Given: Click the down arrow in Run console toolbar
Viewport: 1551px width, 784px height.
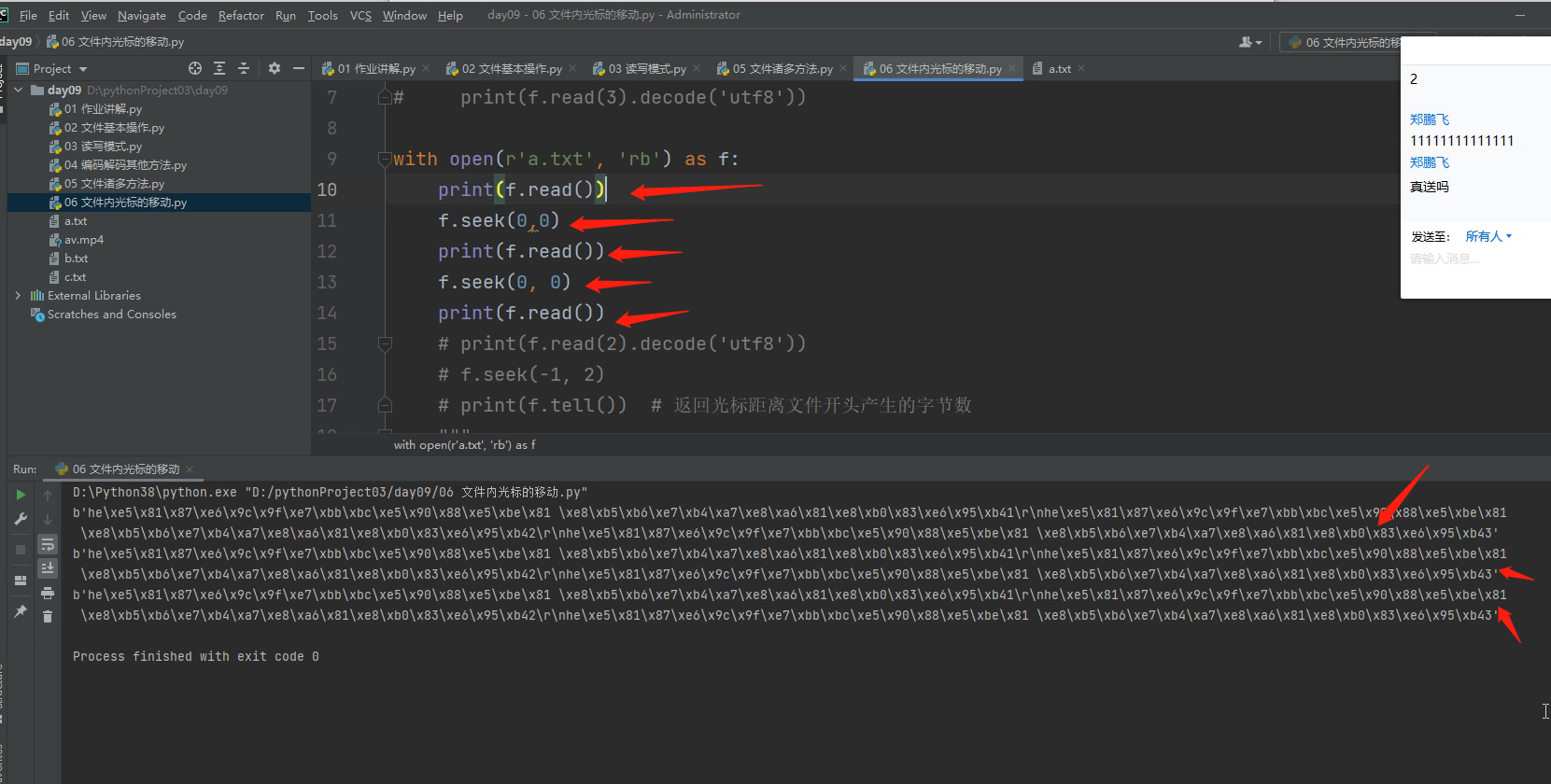Looking at the screenshot, I should (x=48, y=519).
